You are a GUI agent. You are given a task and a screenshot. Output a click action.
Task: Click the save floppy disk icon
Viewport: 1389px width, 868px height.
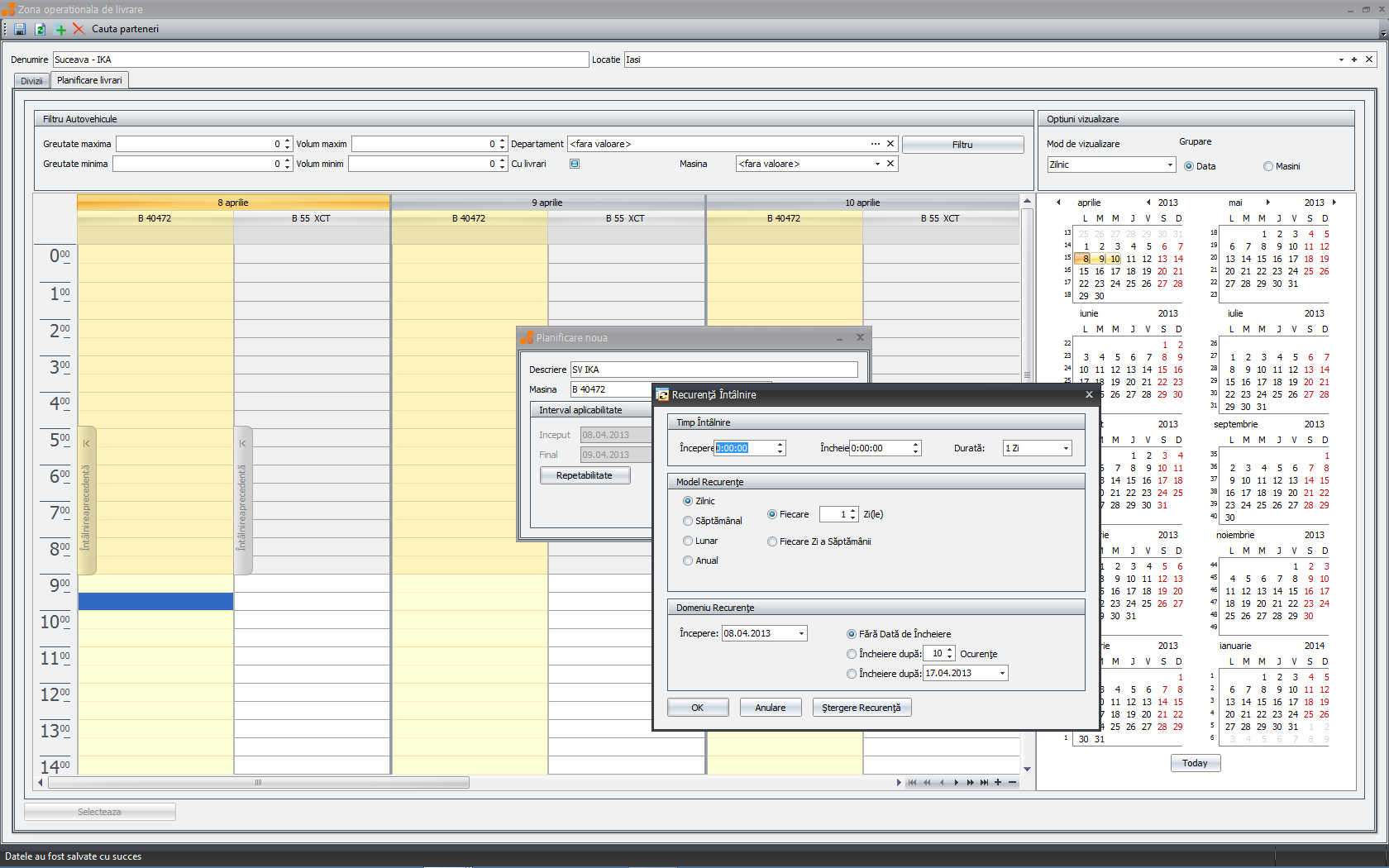tap(20, 29)
